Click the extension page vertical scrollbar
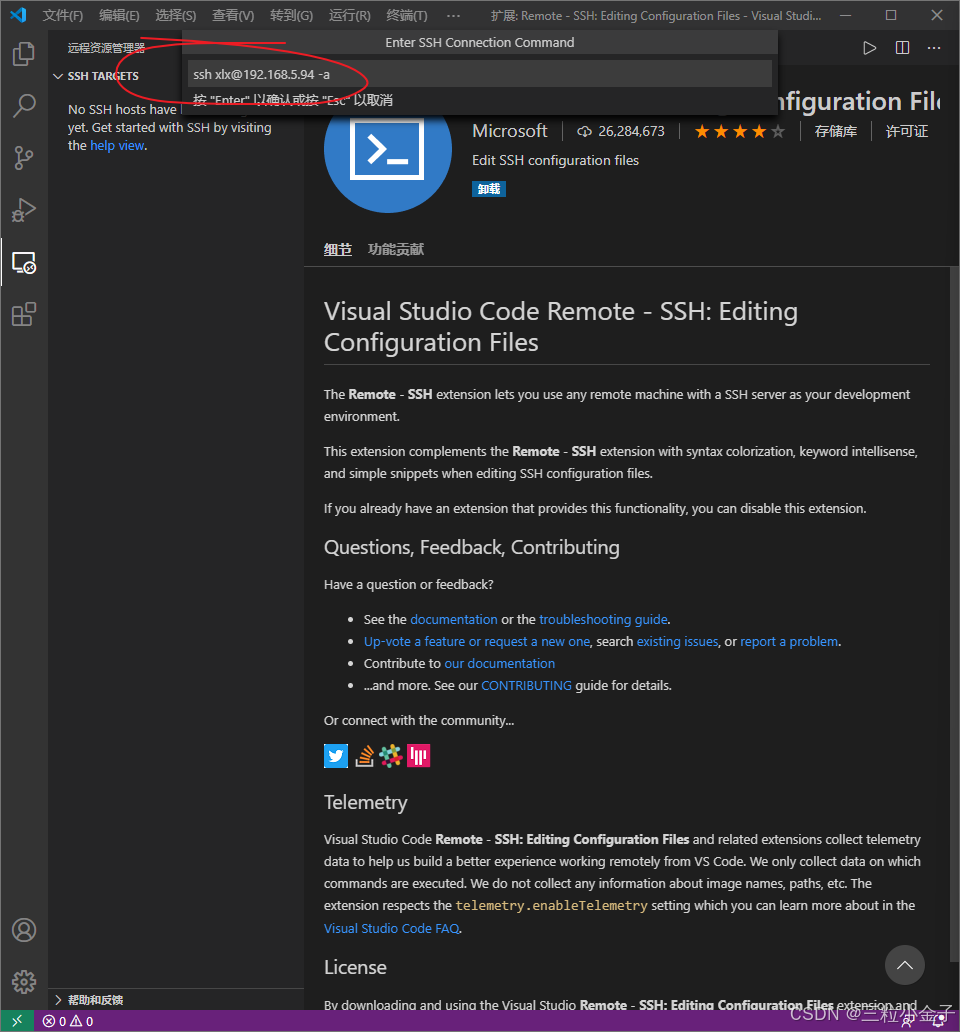960x1032 pixels. (x=954, y=612)
